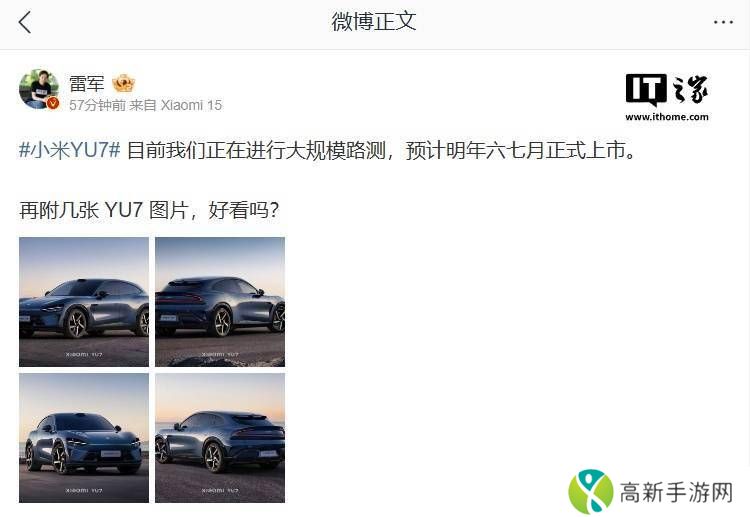Click the 57分钟前 timestamp
750x517 pixels.
point(97,105)
